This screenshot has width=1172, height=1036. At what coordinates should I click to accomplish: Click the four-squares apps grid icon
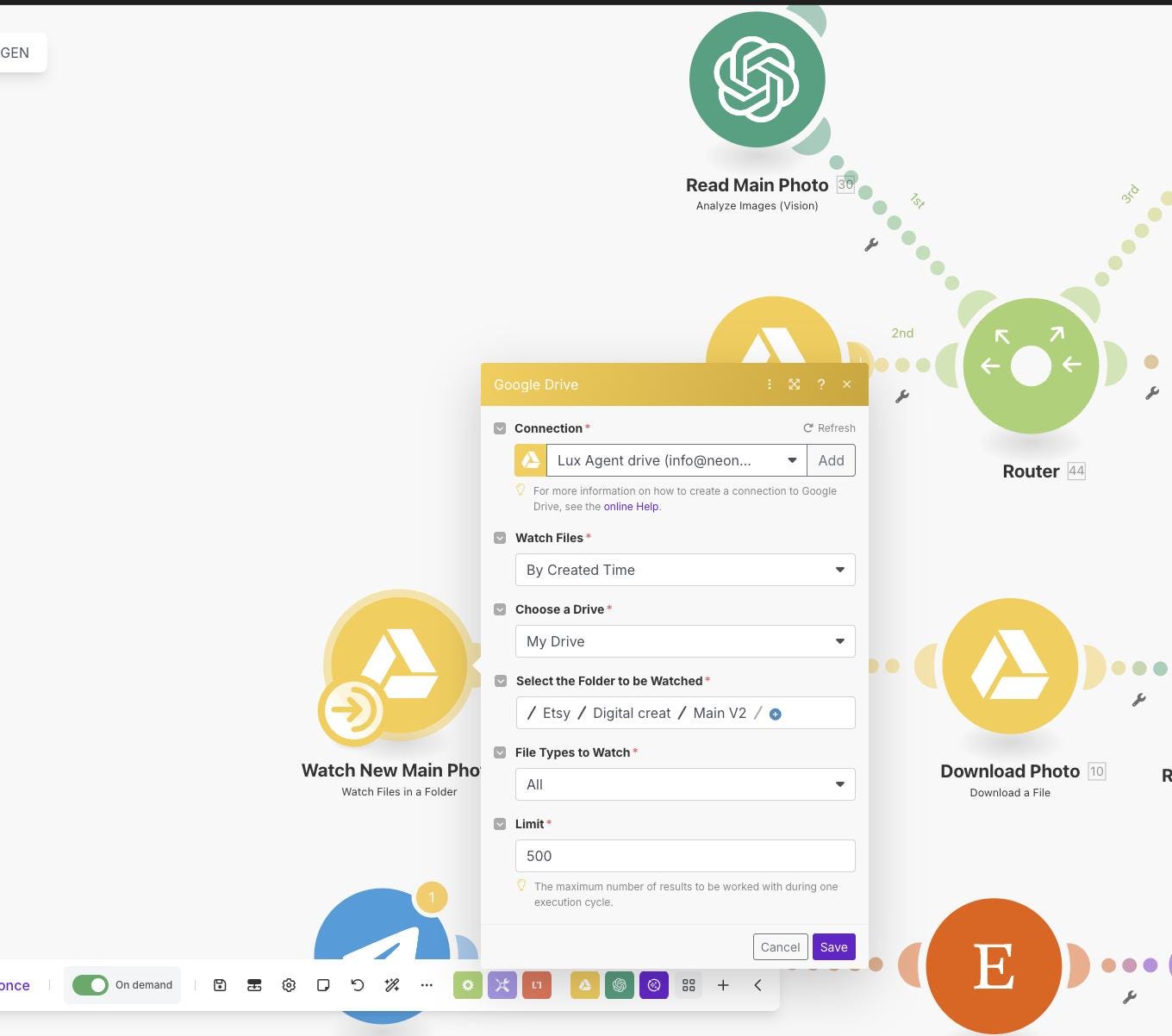click(x=689, y=985)
